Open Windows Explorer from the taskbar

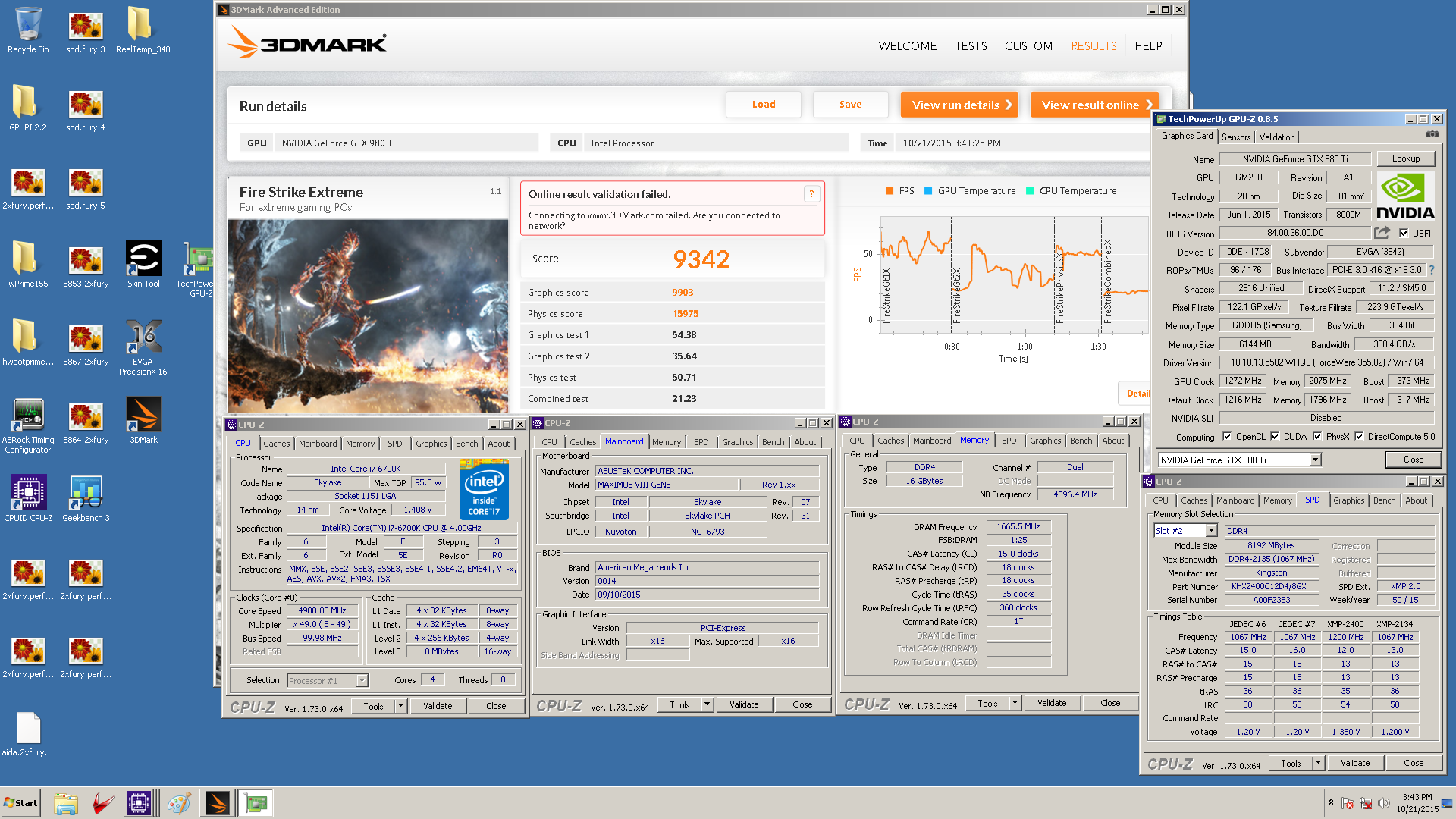[x=66, y=803]
